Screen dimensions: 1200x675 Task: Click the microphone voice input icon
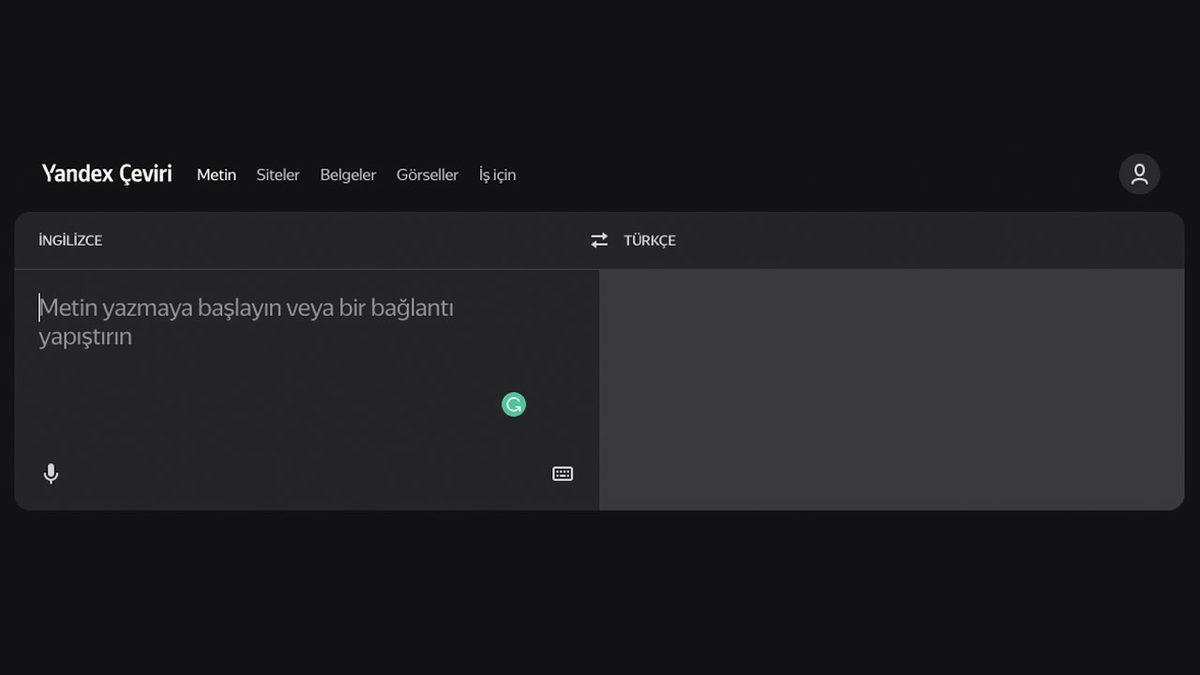tap(51, 474)
